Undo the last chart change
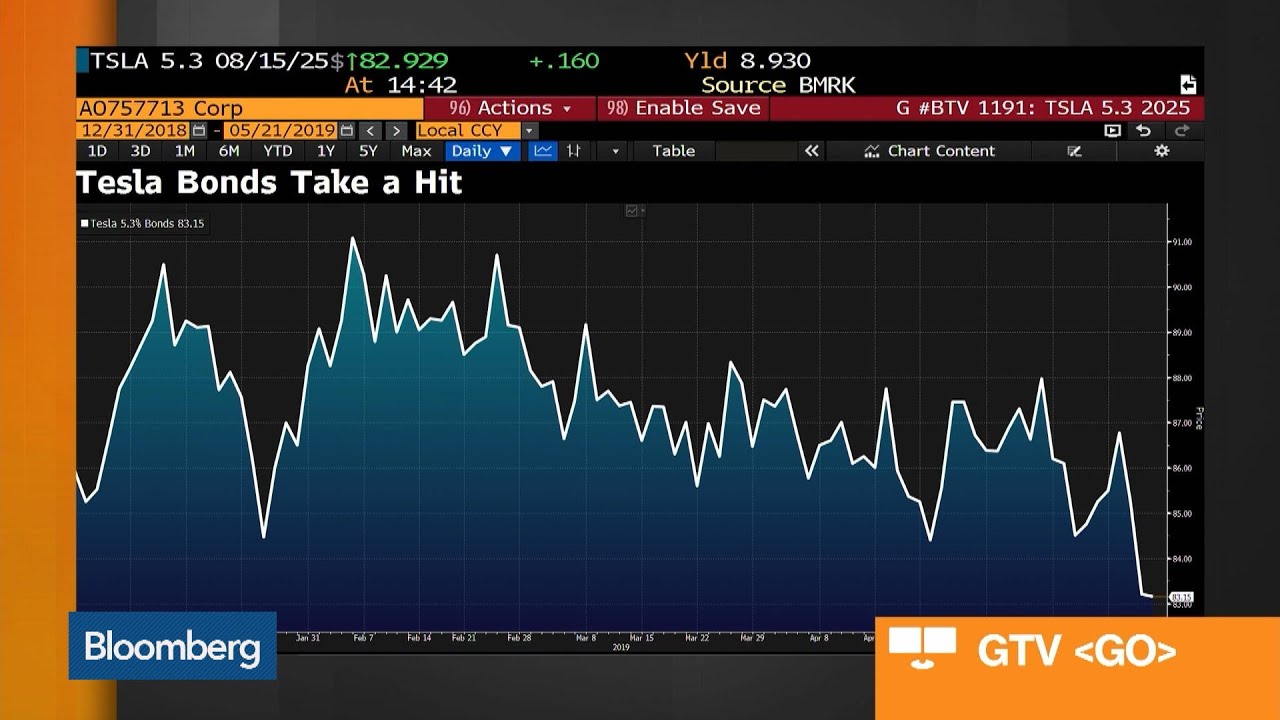The height and width of the screenshot is (720, 1280). (1145, 131)
